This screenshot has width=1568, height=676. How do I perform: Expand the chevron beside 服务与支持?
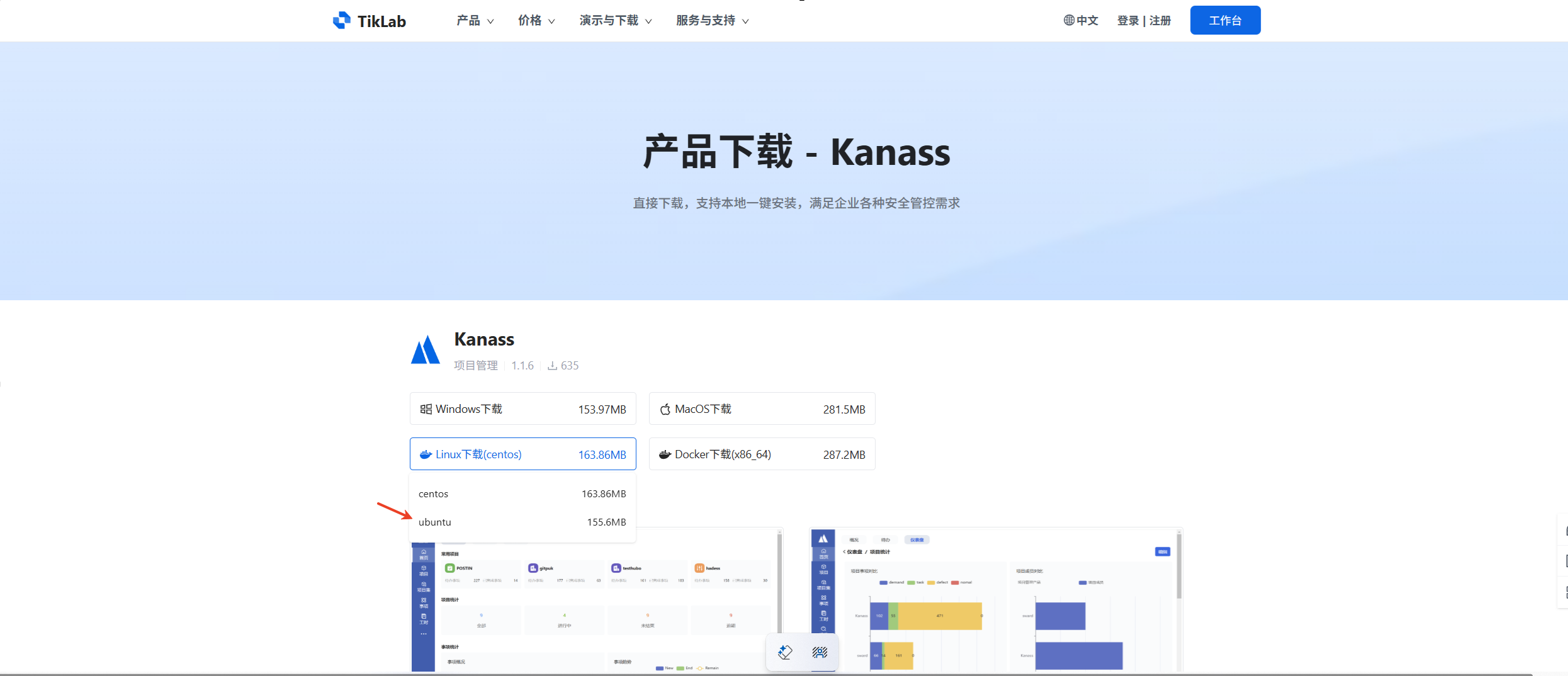pyautogui.click(x=745, y=21)
